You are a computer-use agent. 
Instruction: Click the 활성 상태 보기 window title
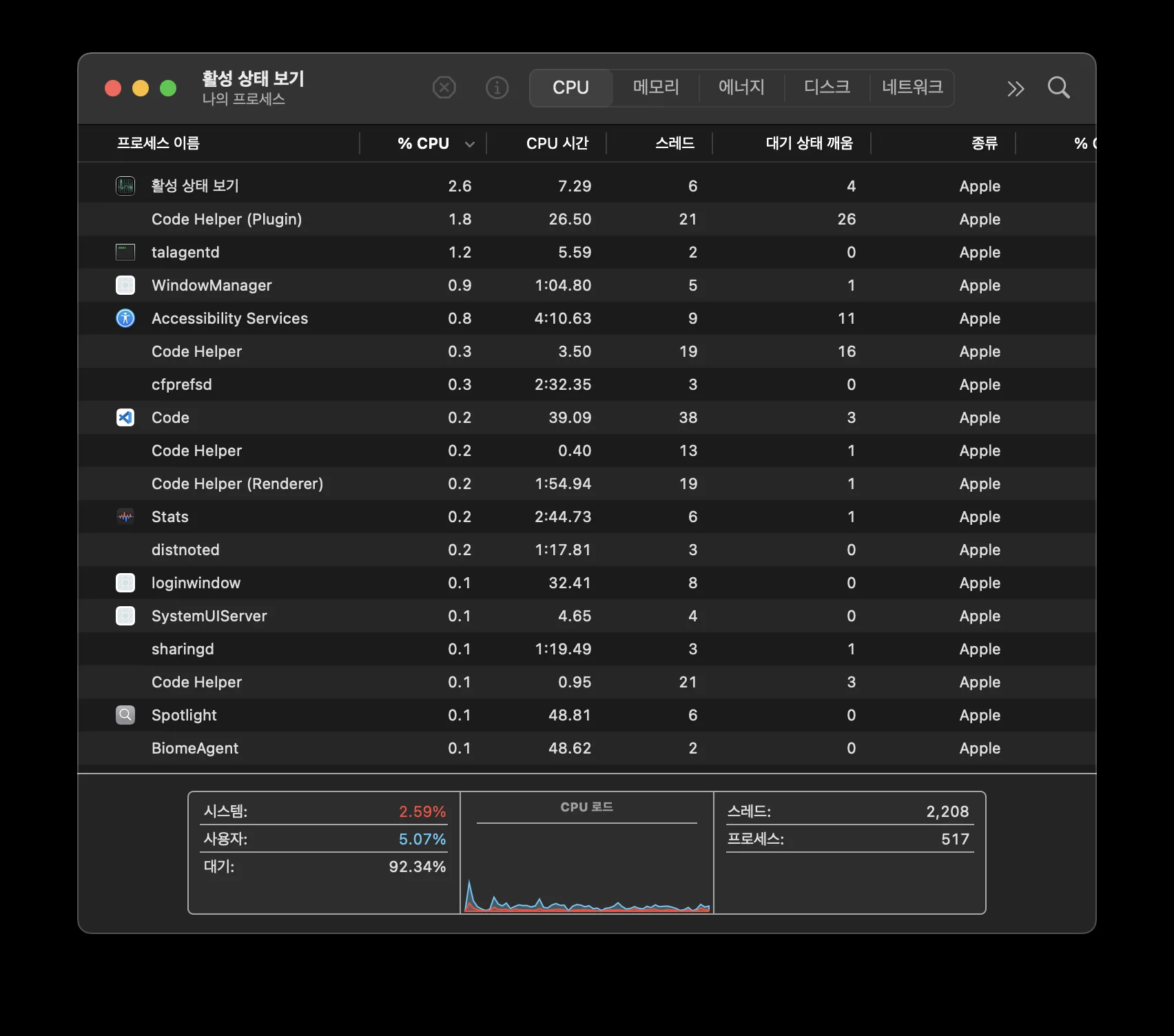coord(253,79)
